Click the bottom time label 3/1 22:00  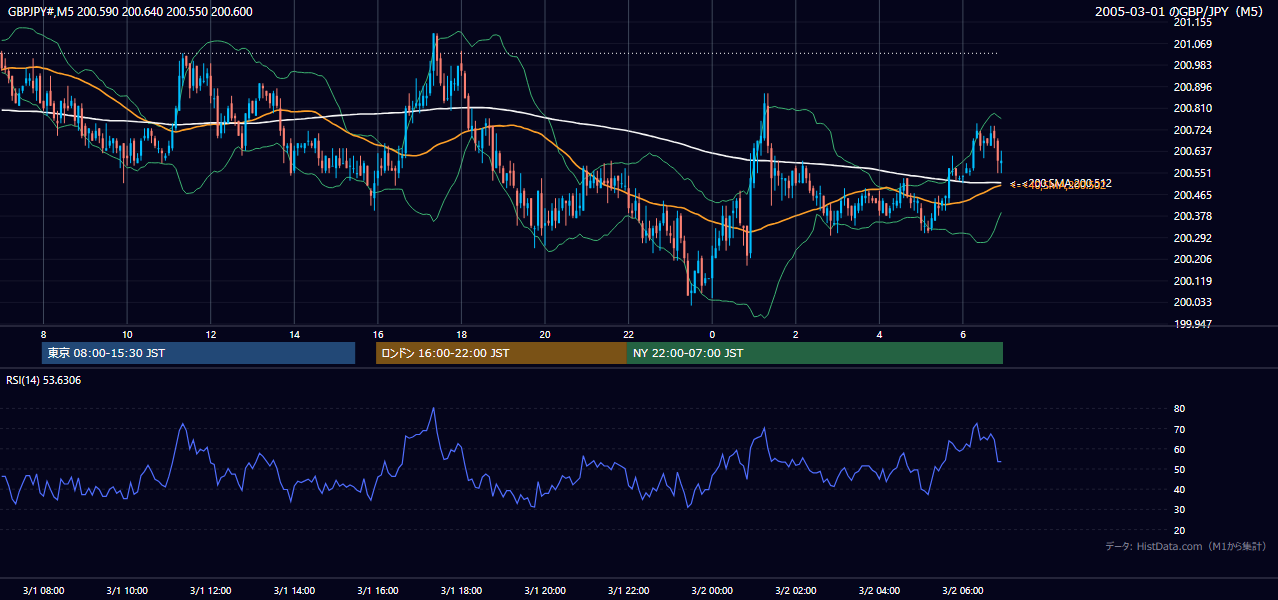pyautogui.click(x=628, y=591)
